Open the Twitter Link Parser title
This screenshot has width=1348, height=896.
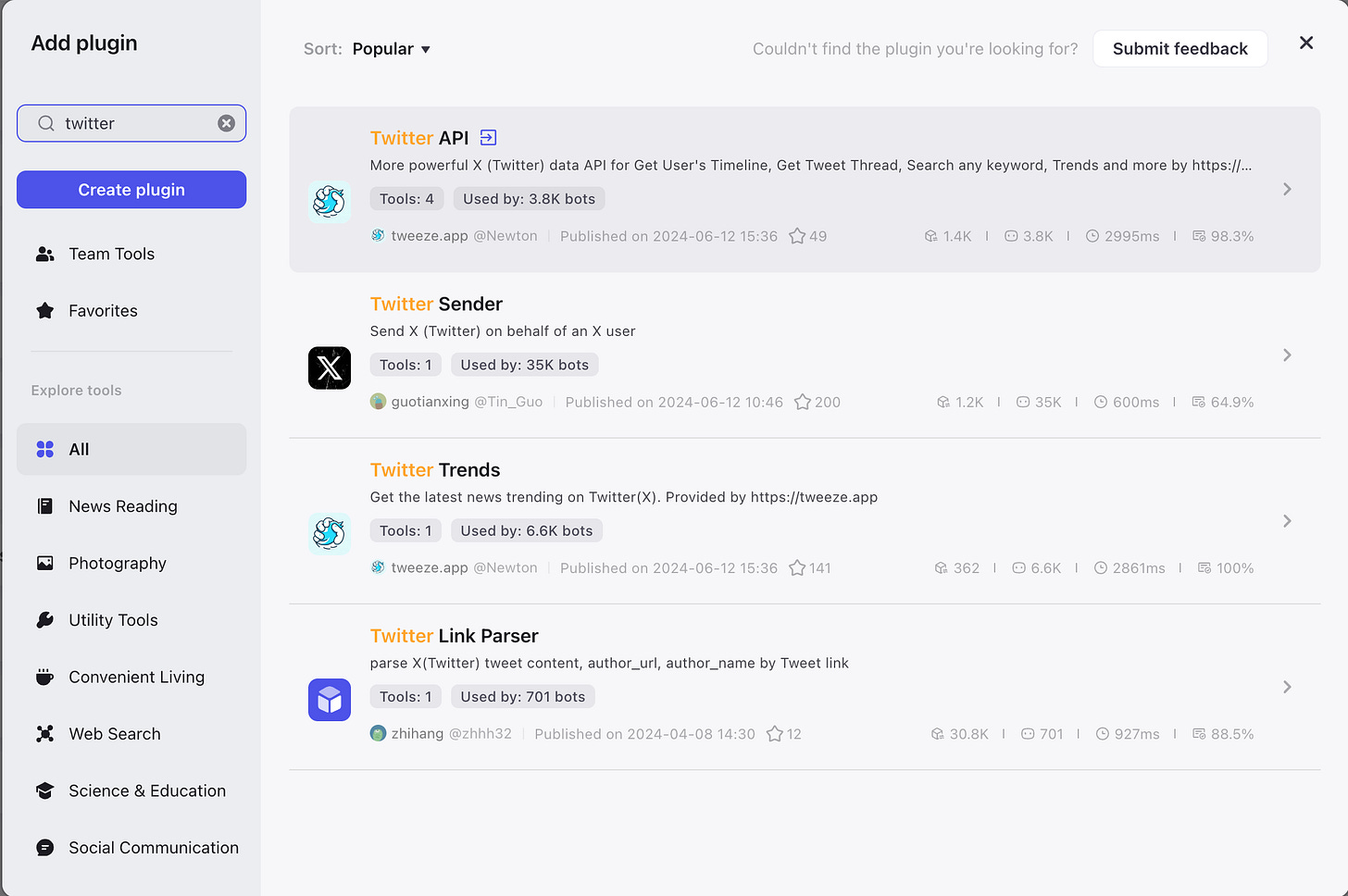454,636
